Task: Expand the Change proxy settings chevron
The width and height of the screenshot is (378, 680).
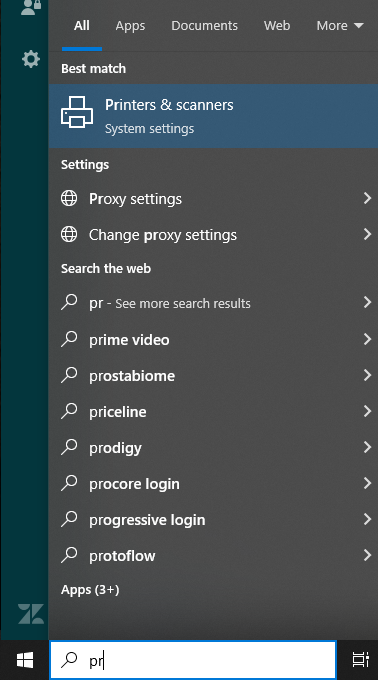Action: click(367, 235)
